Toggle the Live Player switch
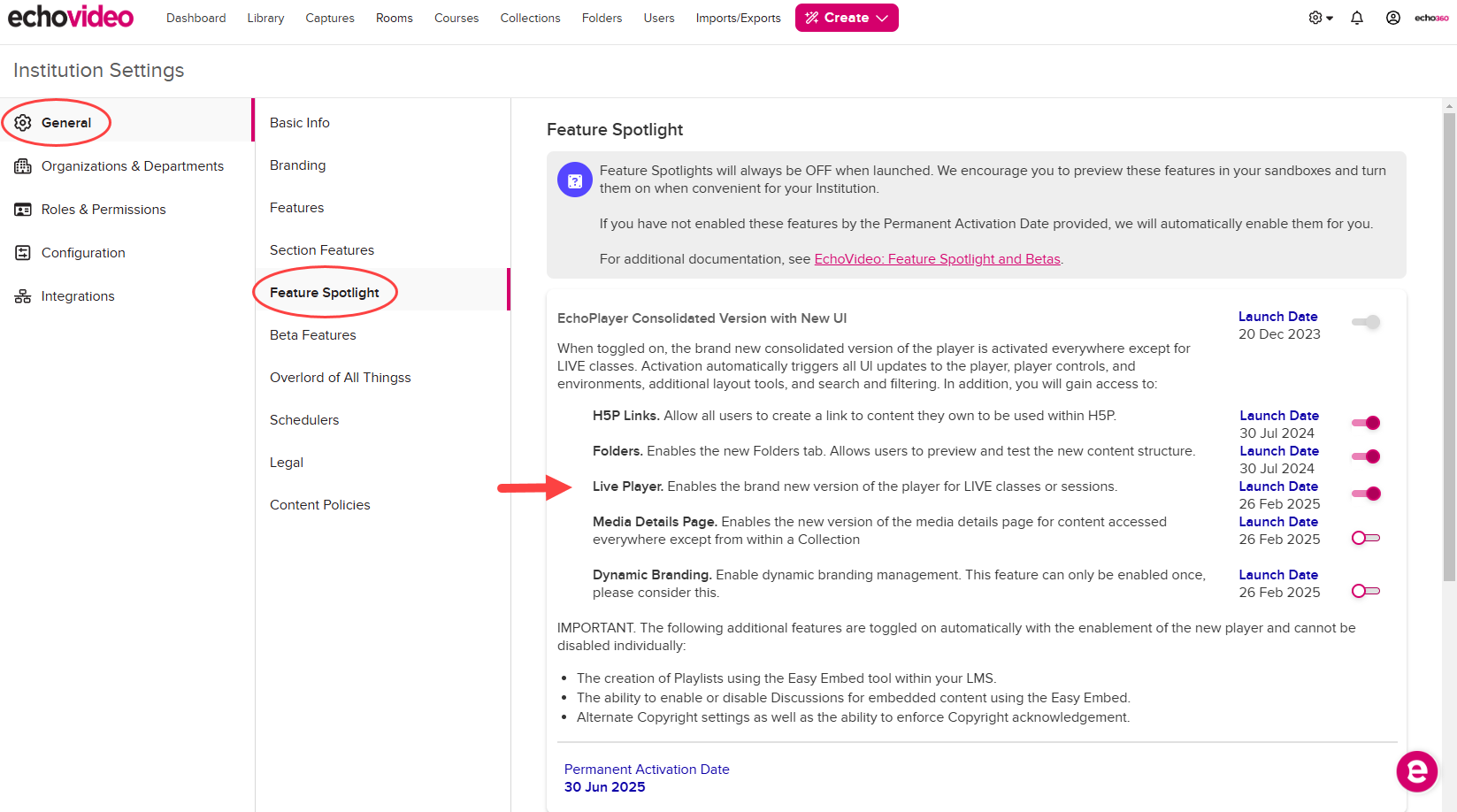The width and height of the screenshot is (1457, 812). 1366,494
